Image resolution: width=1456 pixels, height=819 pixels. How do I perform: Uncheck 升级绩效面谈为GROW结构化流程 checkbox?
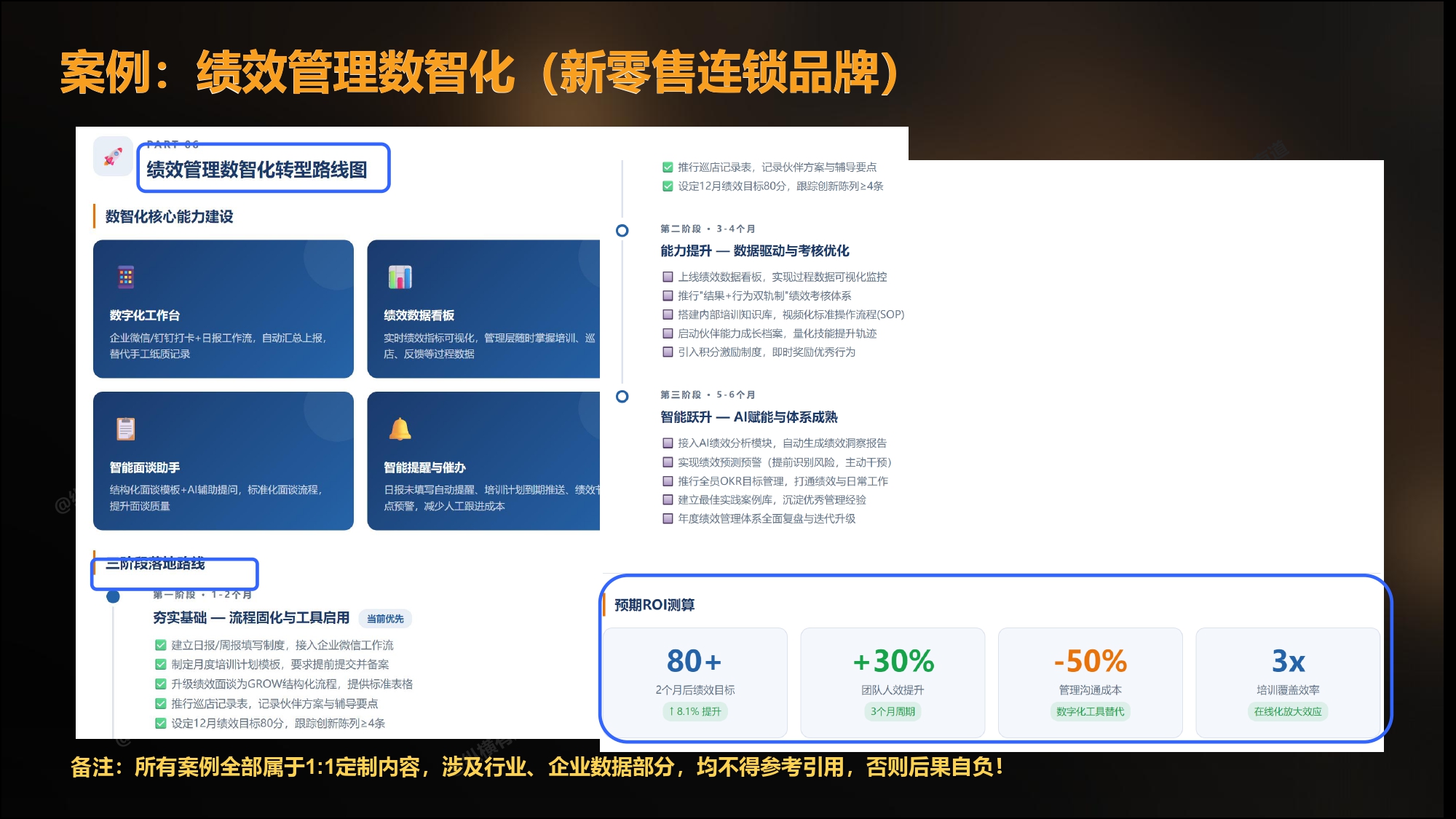(x=161, y=684)
